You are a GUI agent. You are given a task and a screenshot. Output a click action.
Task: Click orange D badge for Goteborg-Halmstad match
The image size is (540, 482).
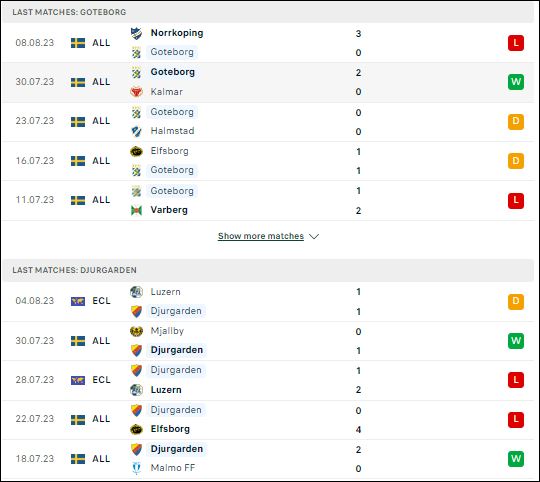pyautogui.click(x=516, y=122)
